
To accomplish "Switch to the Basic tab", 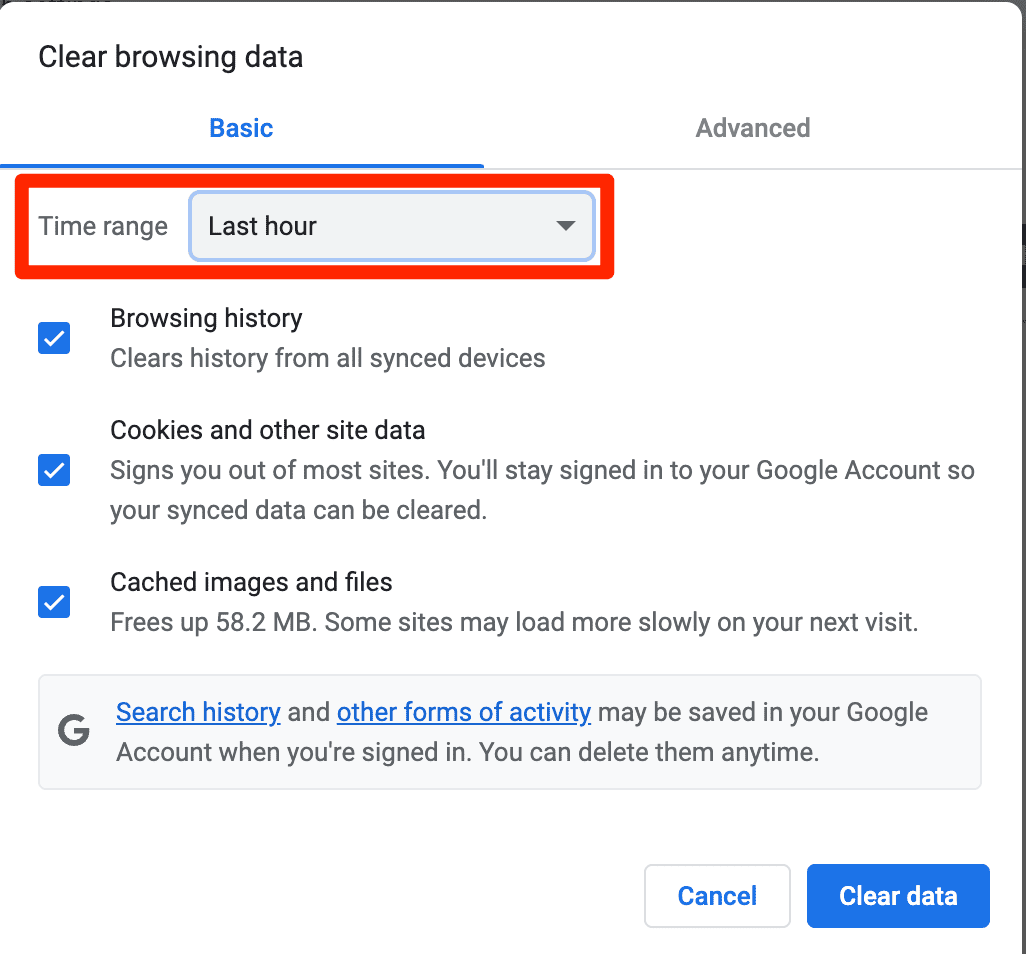I will click(241, 128).
